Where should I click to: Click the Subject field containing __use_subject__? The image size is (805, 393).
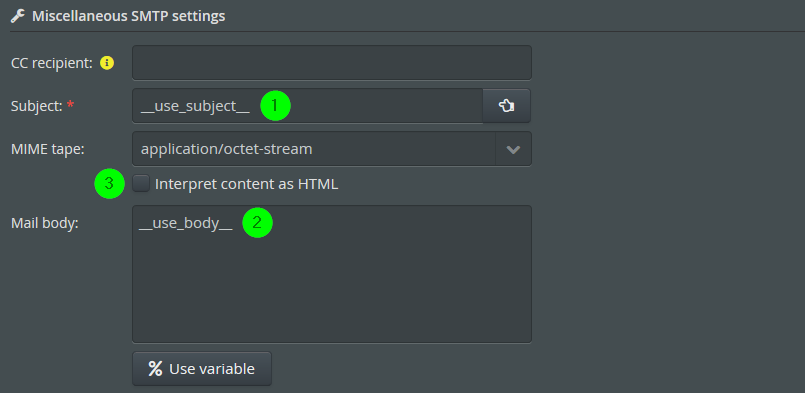click(308, 106)
